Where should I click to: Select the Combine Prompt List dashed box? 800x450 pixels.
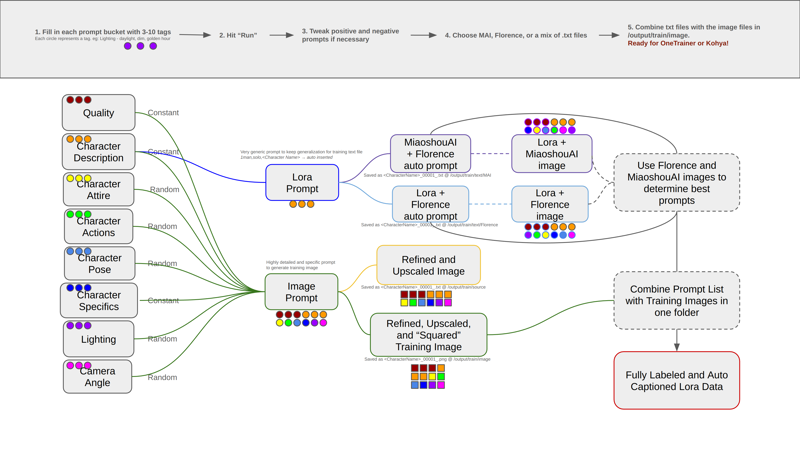677,301
